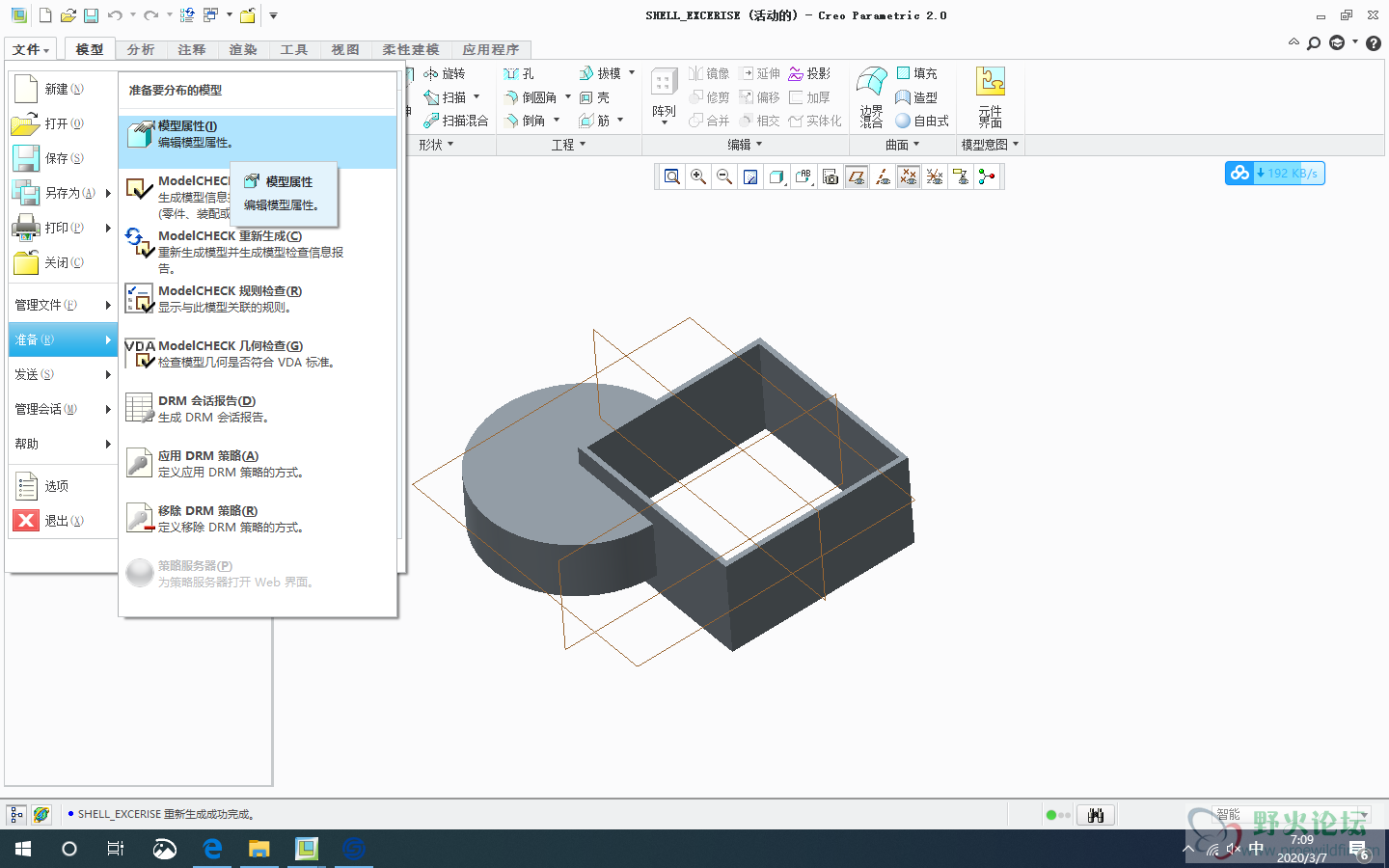Click 新建 in the file menu
The width and height of the screenshot is (1389, 868).
(x=63, y=89)
